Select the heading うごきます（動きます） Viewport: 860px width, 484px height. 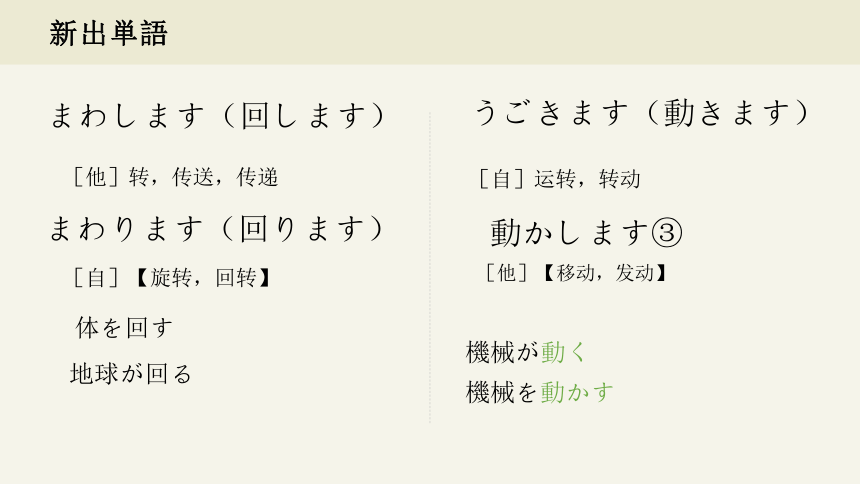pyautogui.click(x=643, y=112)
